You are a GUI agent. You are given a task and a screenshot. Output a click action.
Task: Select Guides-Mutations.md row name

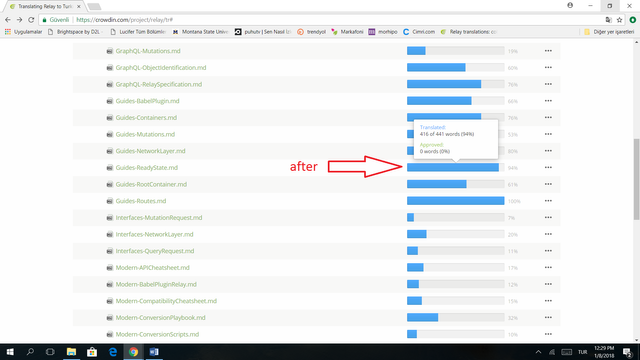tap(145, 134)
